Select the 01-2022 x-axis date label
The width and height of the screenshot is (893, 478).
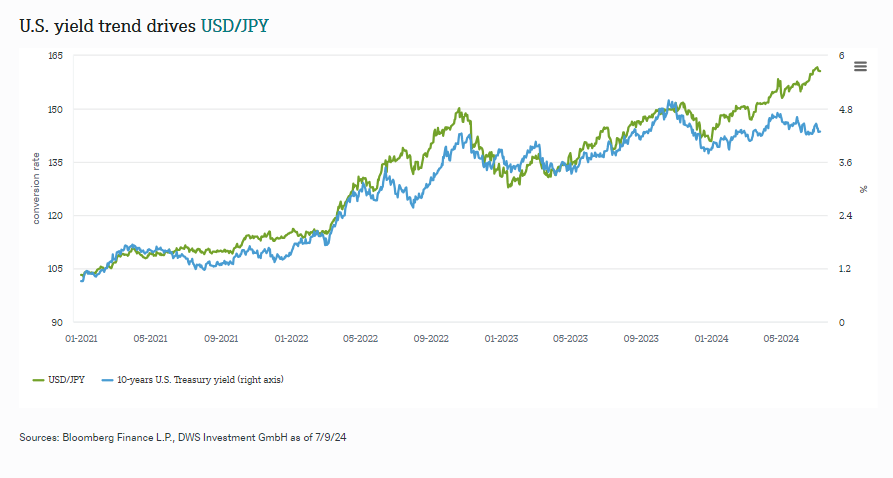click(290, 338)
